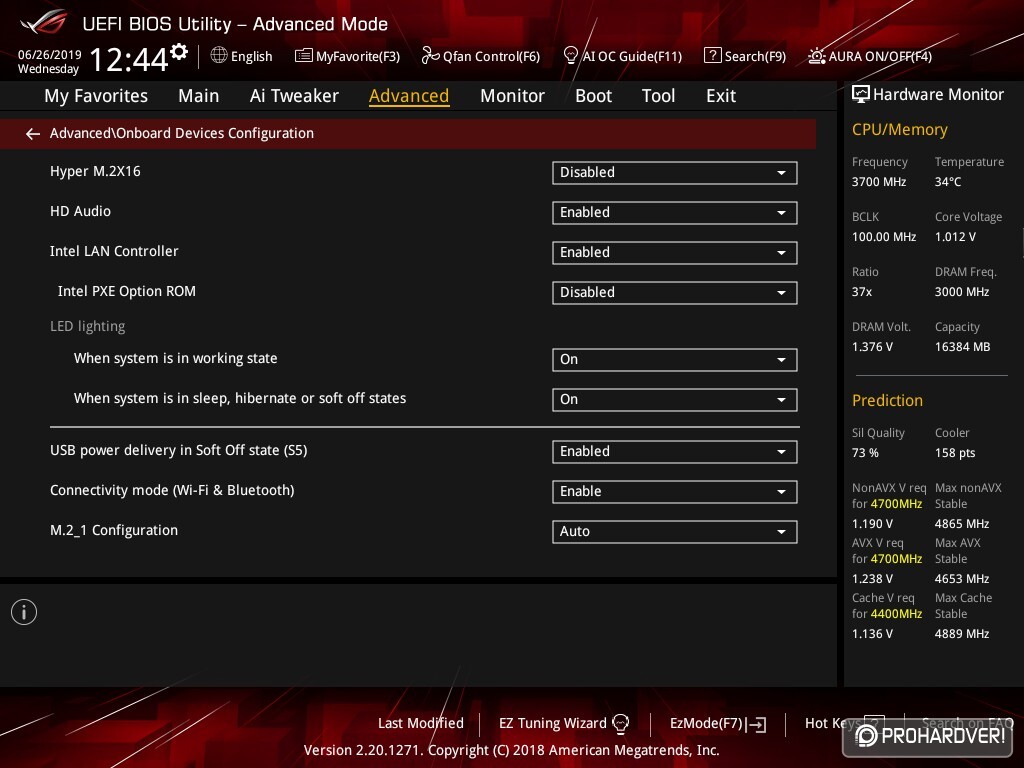
Task: Click the 4865 MHz Max nonAVX value
Action: [961, 524]
